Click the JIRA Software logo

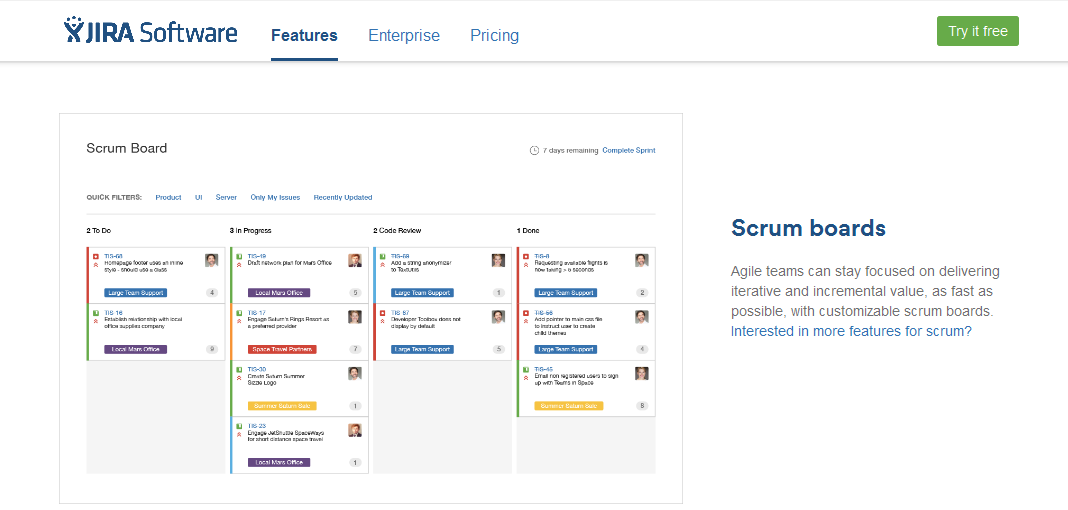[x=151, y=33]
